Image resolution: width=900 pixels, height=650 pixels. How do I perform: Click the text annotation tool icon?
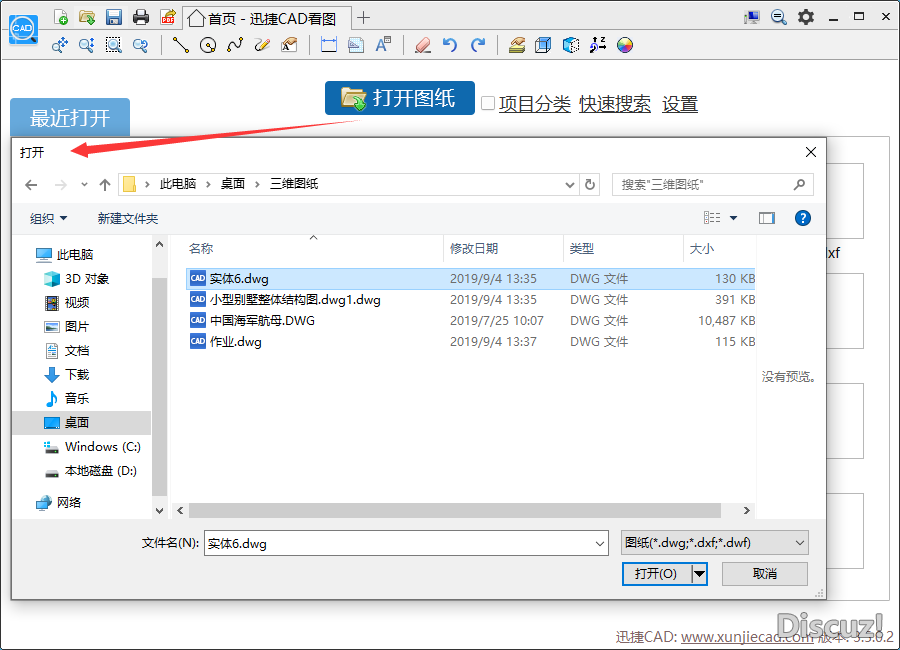pyautogui.click(x=383, y=44)
